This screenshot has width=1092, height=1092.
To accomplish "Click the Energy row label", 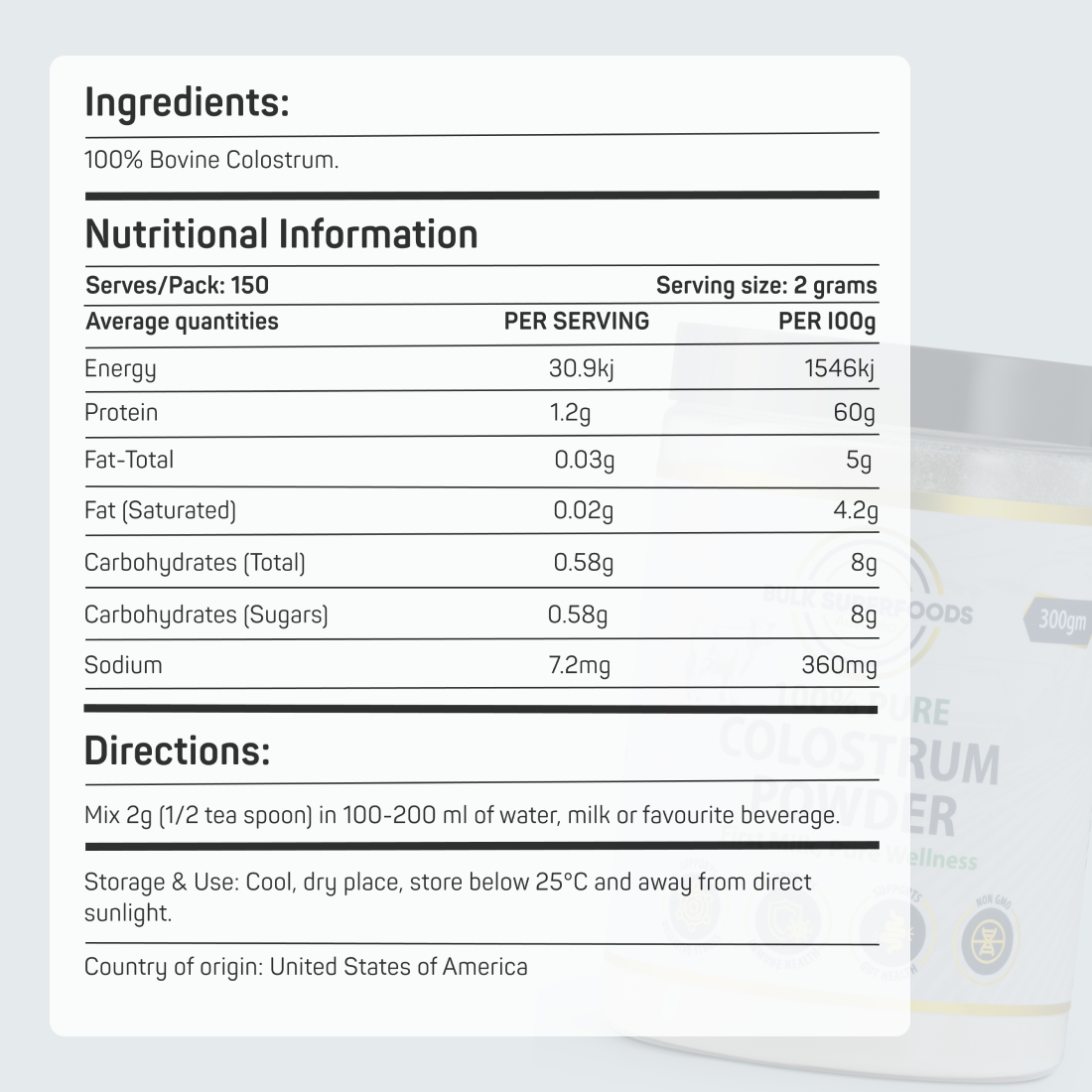I will point(120,369).
